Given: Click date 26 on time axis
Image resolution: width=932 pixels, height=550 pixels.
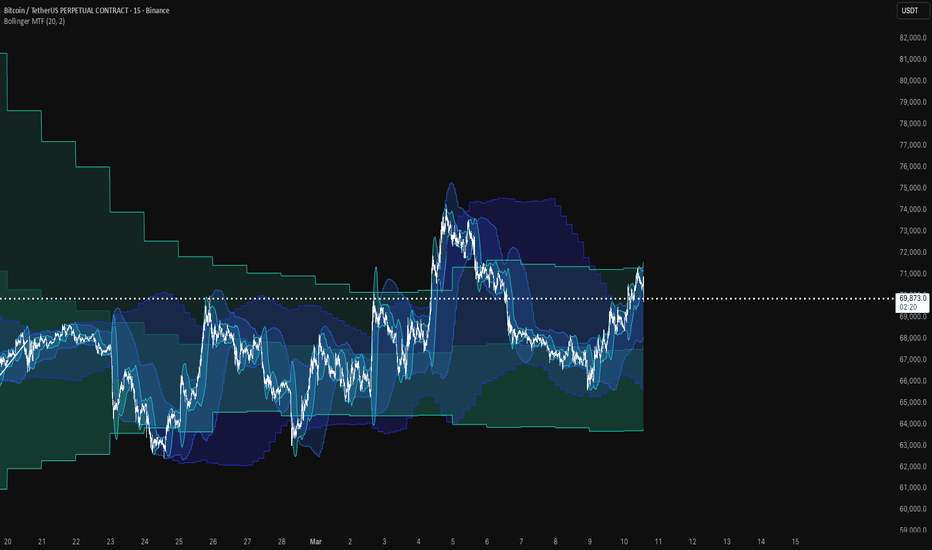Looking at the screenshot, I should tap(213, 542).
